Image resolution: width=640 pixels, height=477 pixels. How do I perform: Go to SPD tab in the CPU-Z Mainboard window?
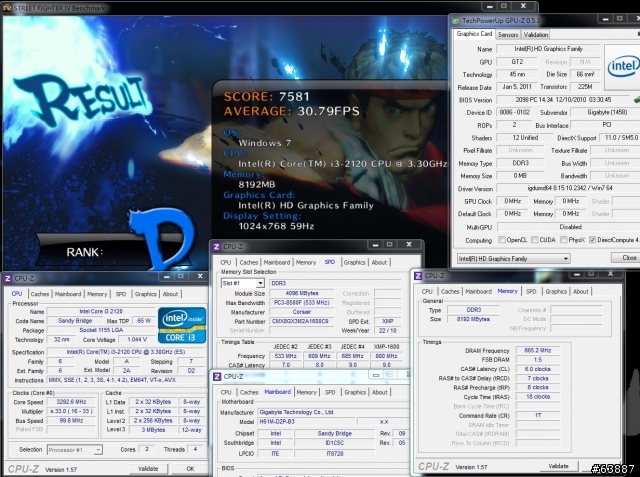point(330,392)
